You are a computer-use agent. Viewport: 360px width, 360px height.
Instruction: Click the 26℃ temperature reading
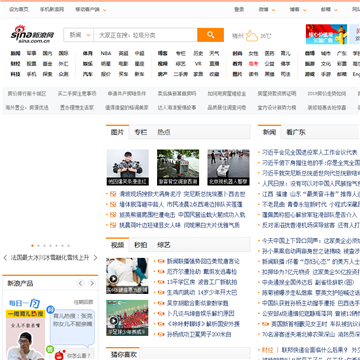click(266, 36)
